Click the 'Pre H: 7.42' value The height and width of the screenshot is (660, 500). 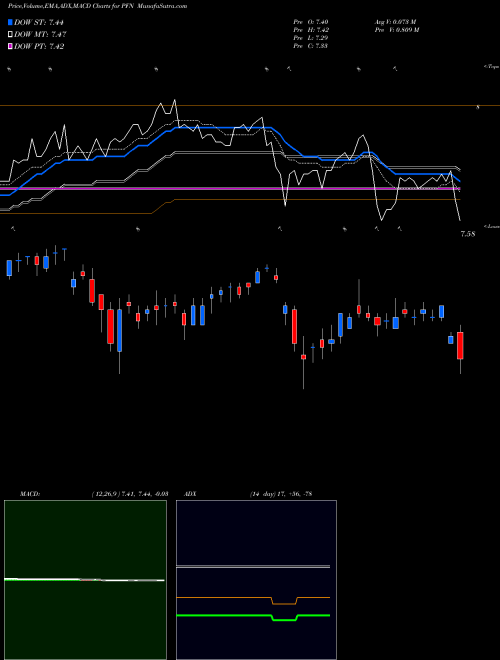pyautogui.click(x=311, y=30)
